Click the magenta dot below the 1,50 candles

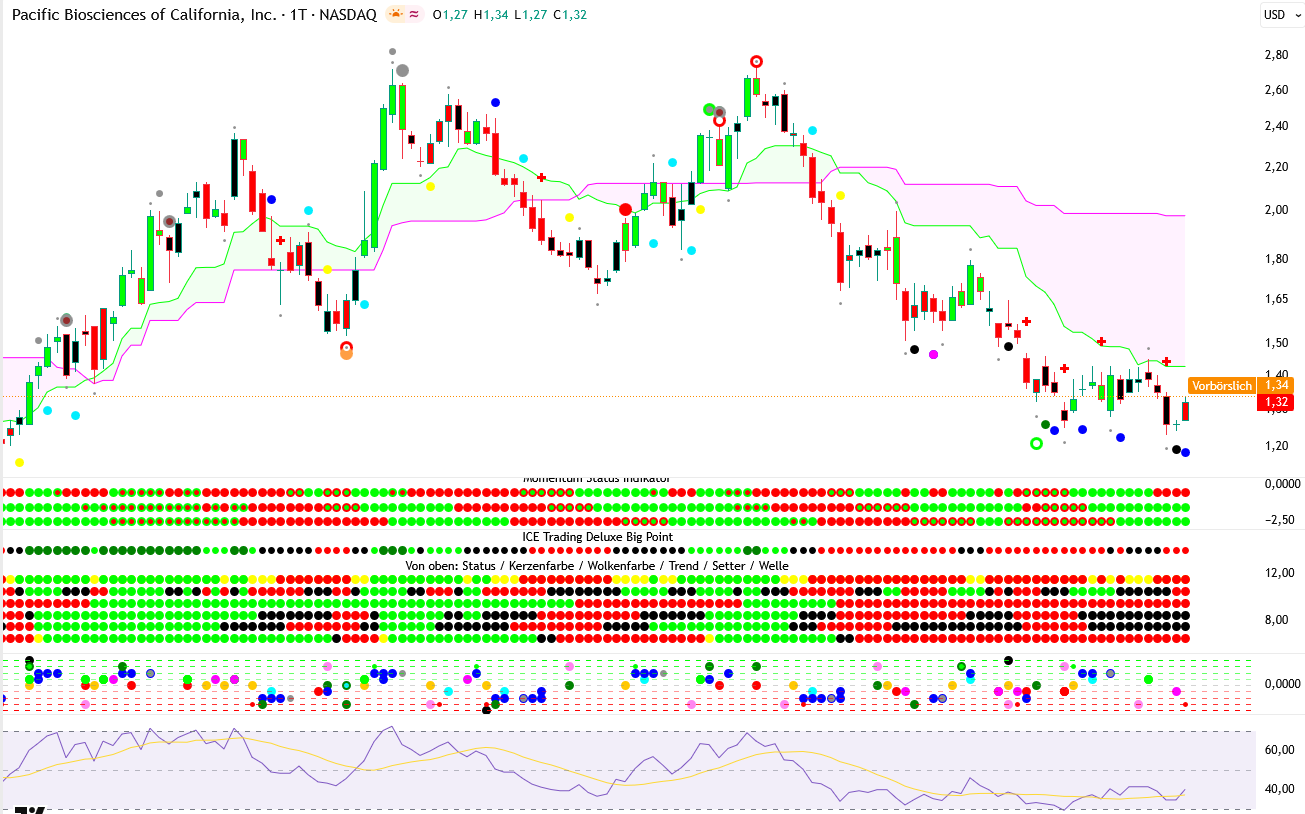(934, 354)
